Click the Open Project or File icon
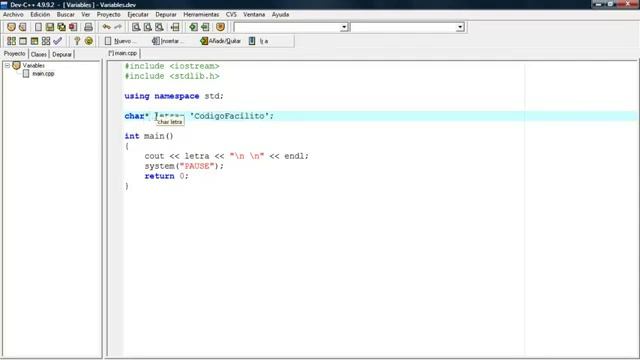Viewport: 640px width, 360px height. pos(22,27)
